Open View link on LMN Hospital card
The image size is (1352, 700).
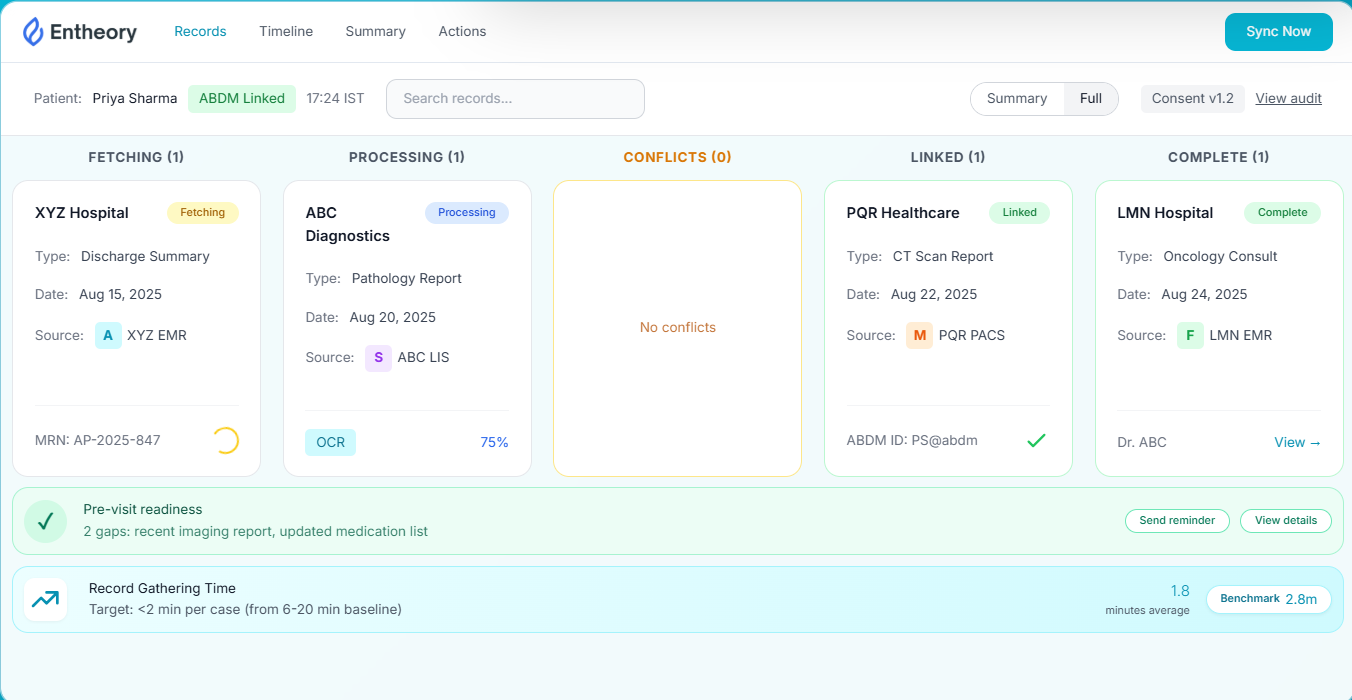(x=1297, y=442)
